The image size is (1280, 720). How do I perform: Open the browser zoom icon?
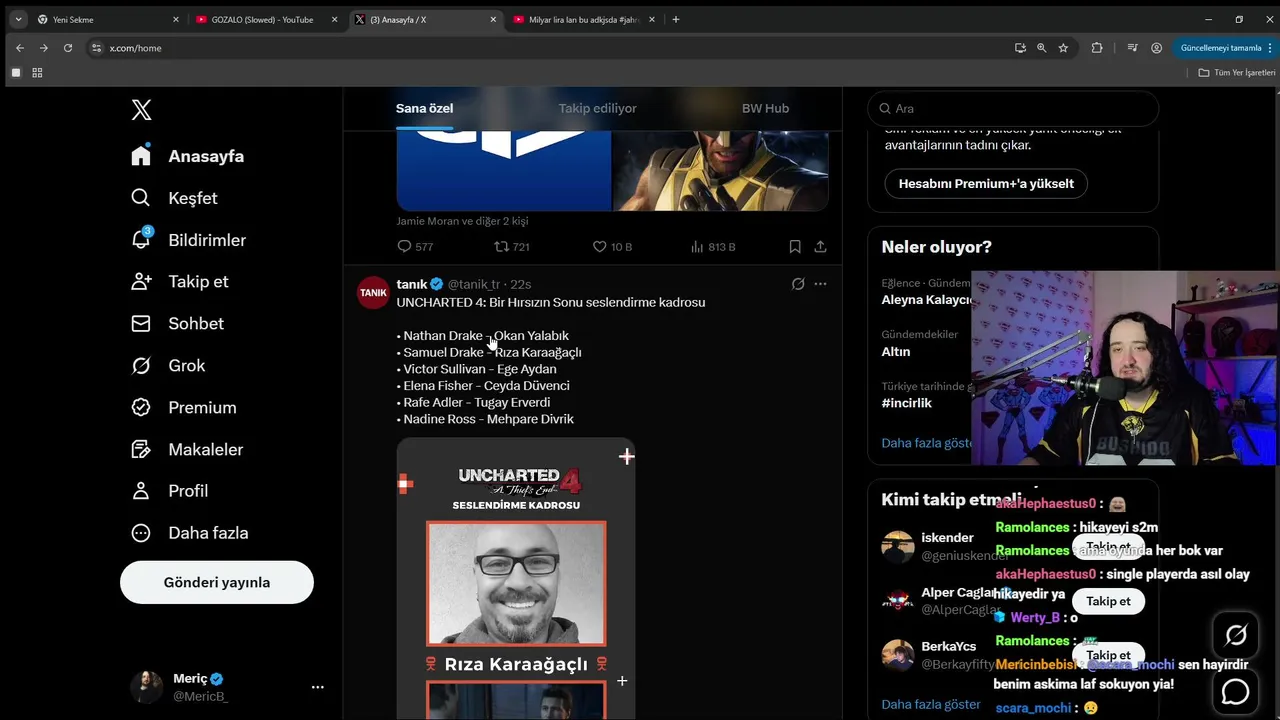click(1041, 48)
